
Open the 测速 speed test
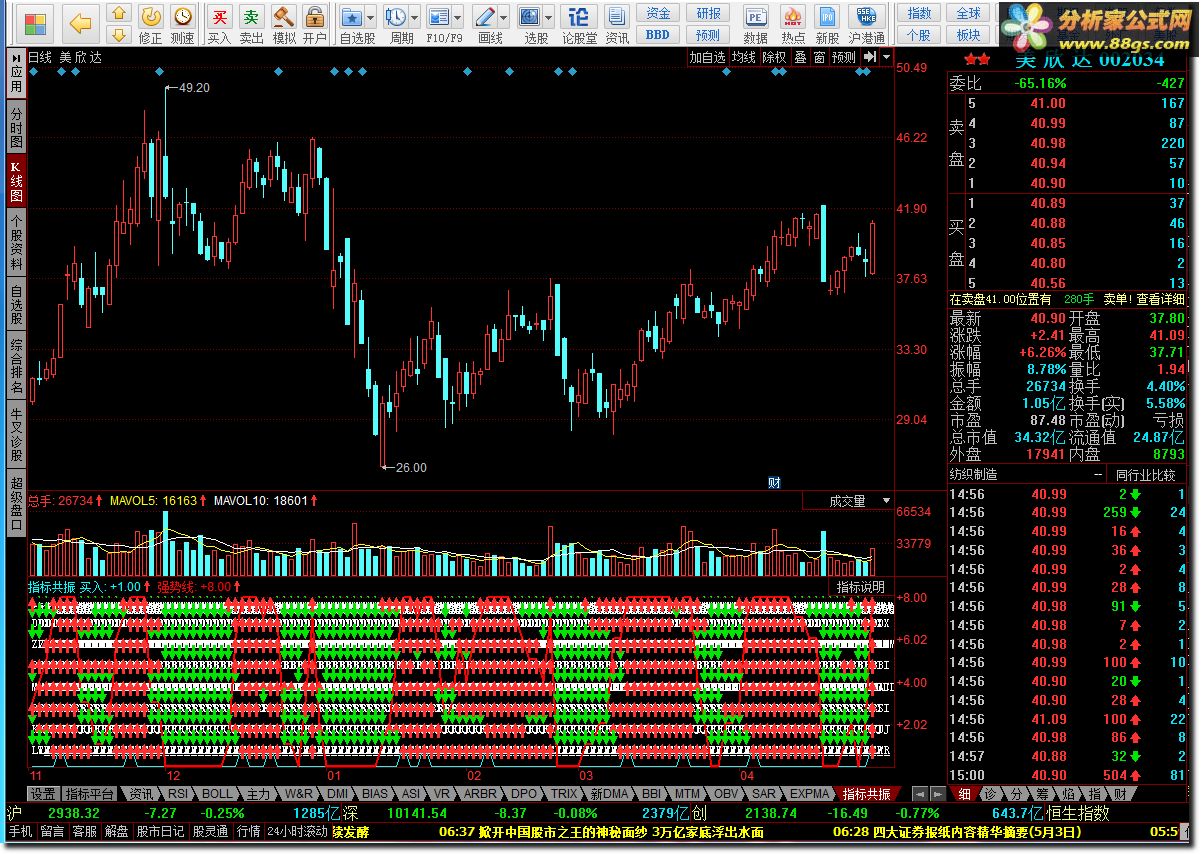182,24
